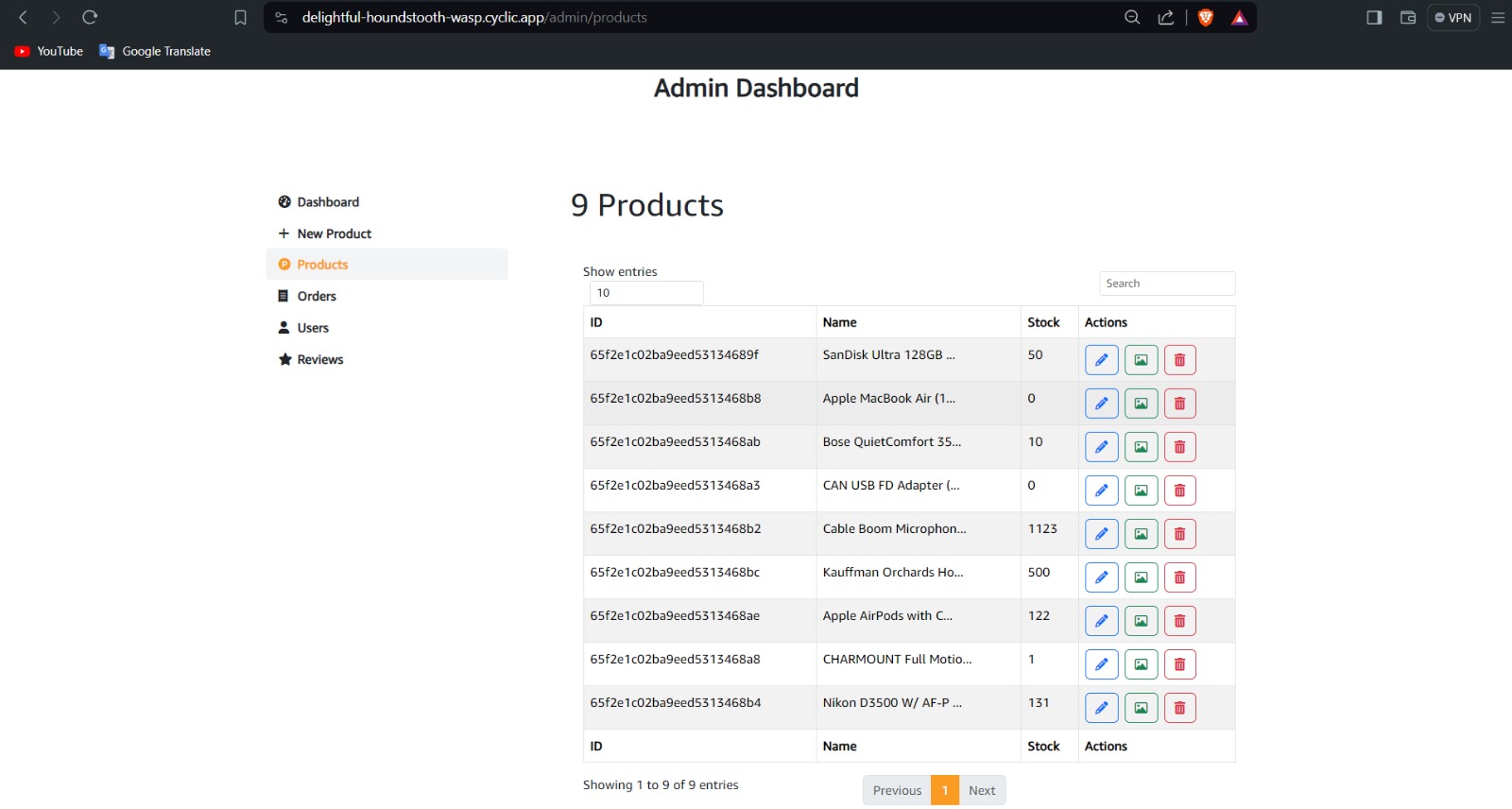Reload the page in the browser
Image resolution: width=1512 pixels, height=809 pixels.
90,17
